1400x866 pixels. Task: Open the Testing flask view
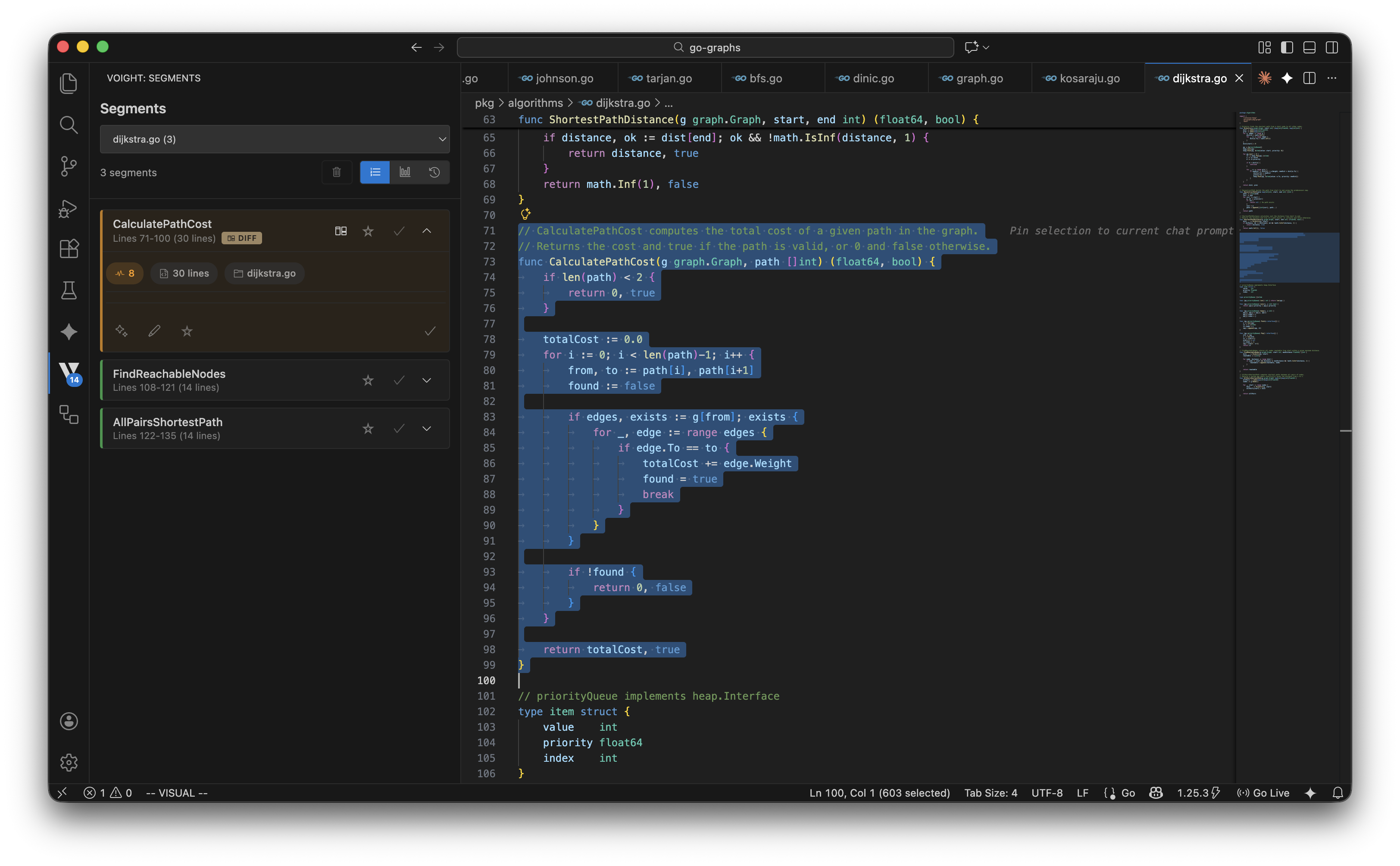click(69, 290)
